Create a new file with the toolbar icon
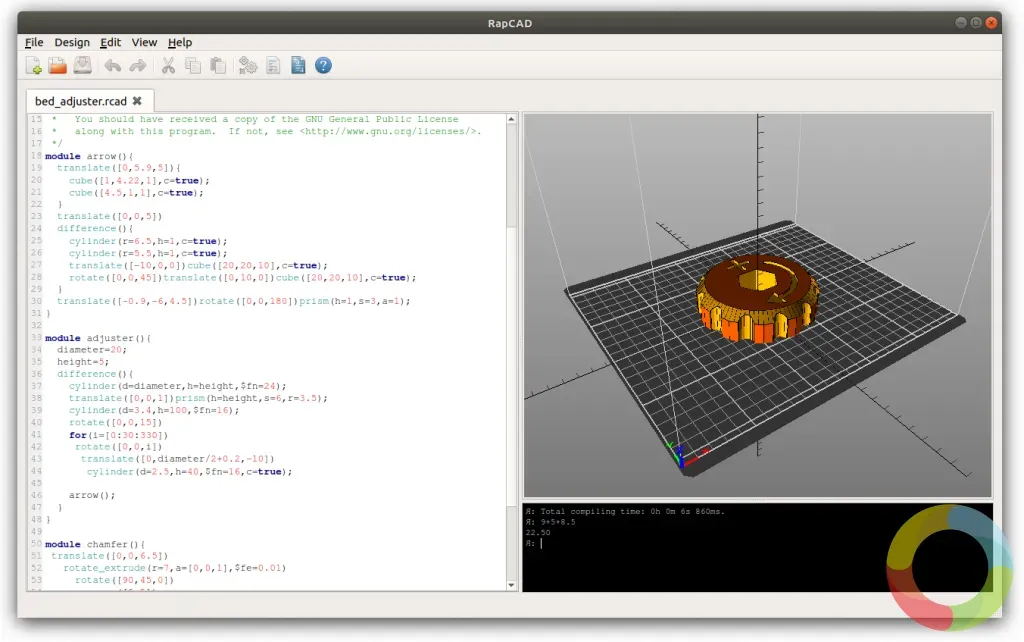 (34, 65)
